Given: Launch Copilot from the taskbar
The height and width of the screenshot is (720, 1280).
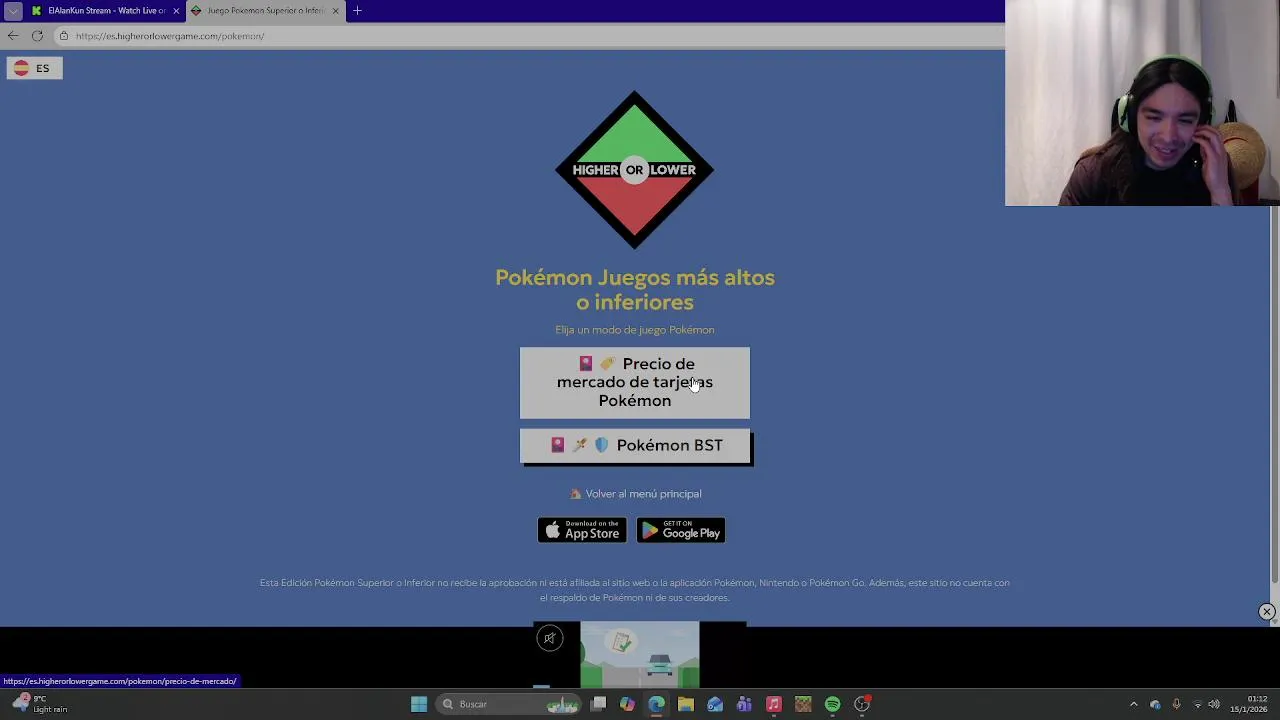Looking at the screenshot, I should click(x=627, y=704).
